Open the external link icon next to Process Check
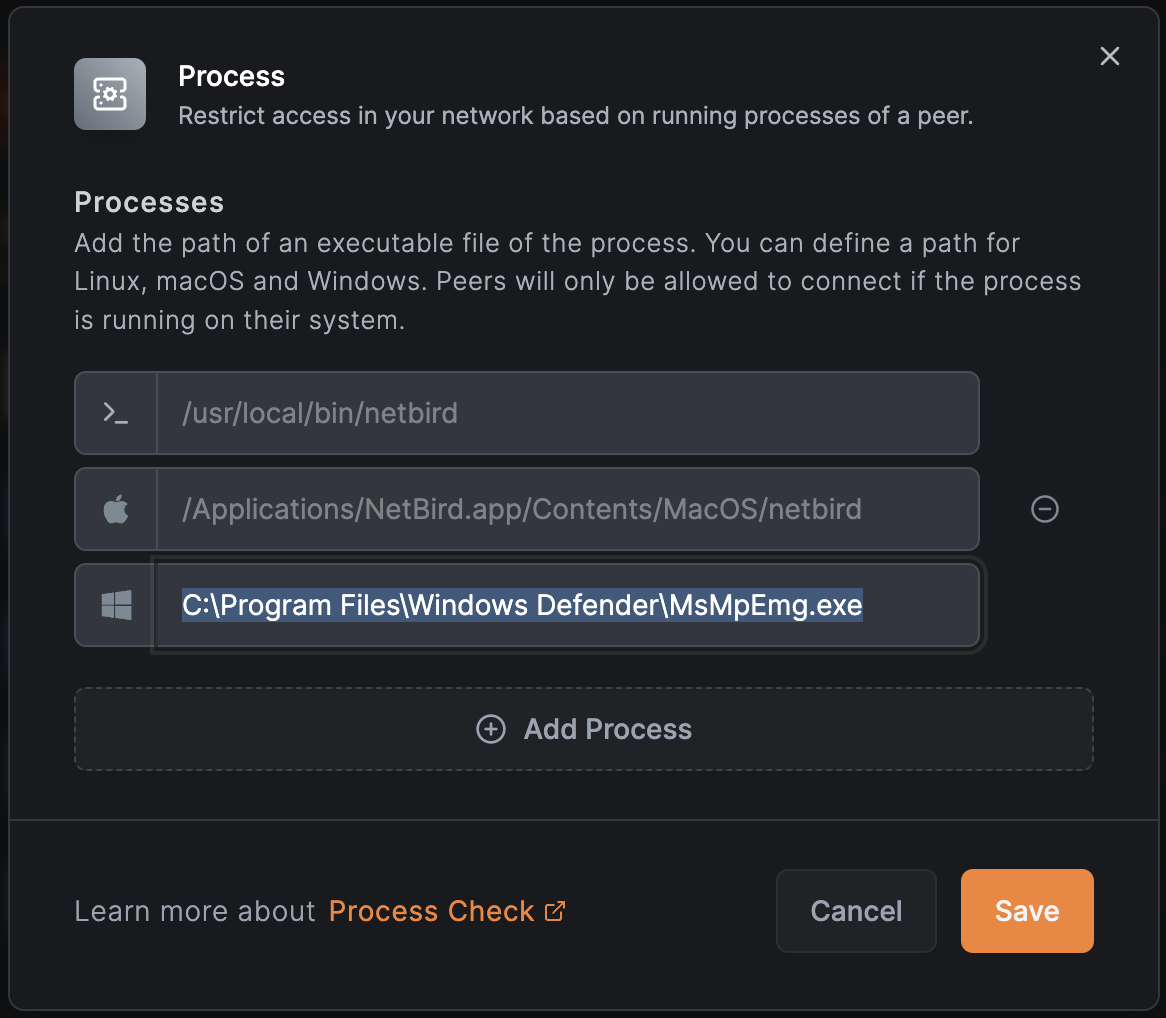This screenshot has width=1166, height=1018. 555,910
